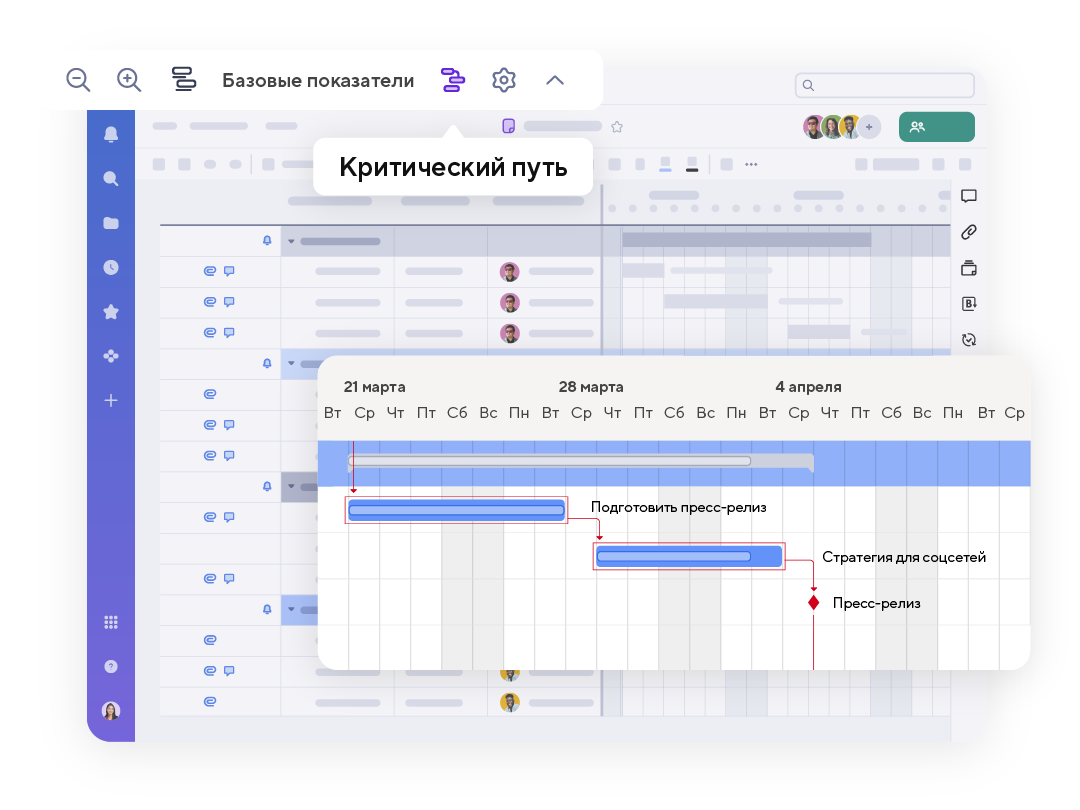Collapse the toolbar with the up chevron
This screenshot has height=810, width=1080.
(555, 80)
